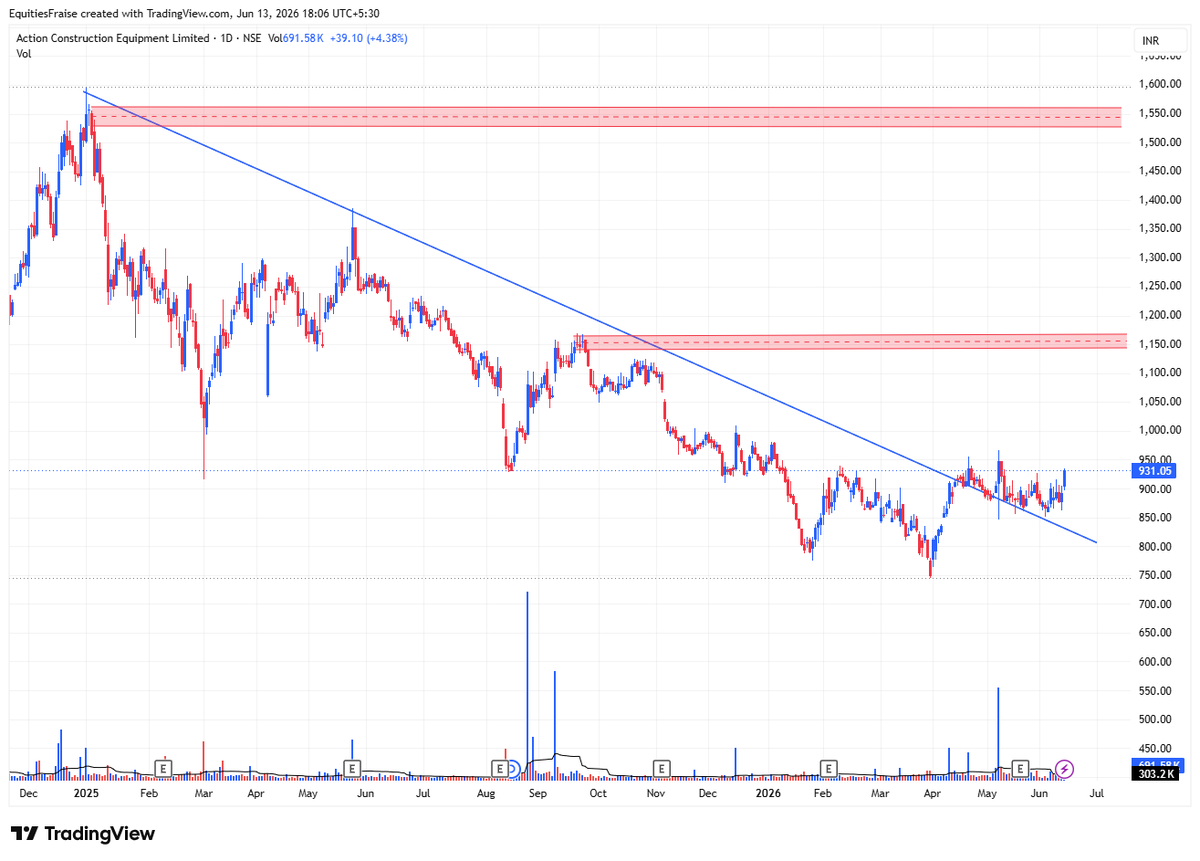Click the blue circular event icon beside August's E marker

tap(514, 768)
